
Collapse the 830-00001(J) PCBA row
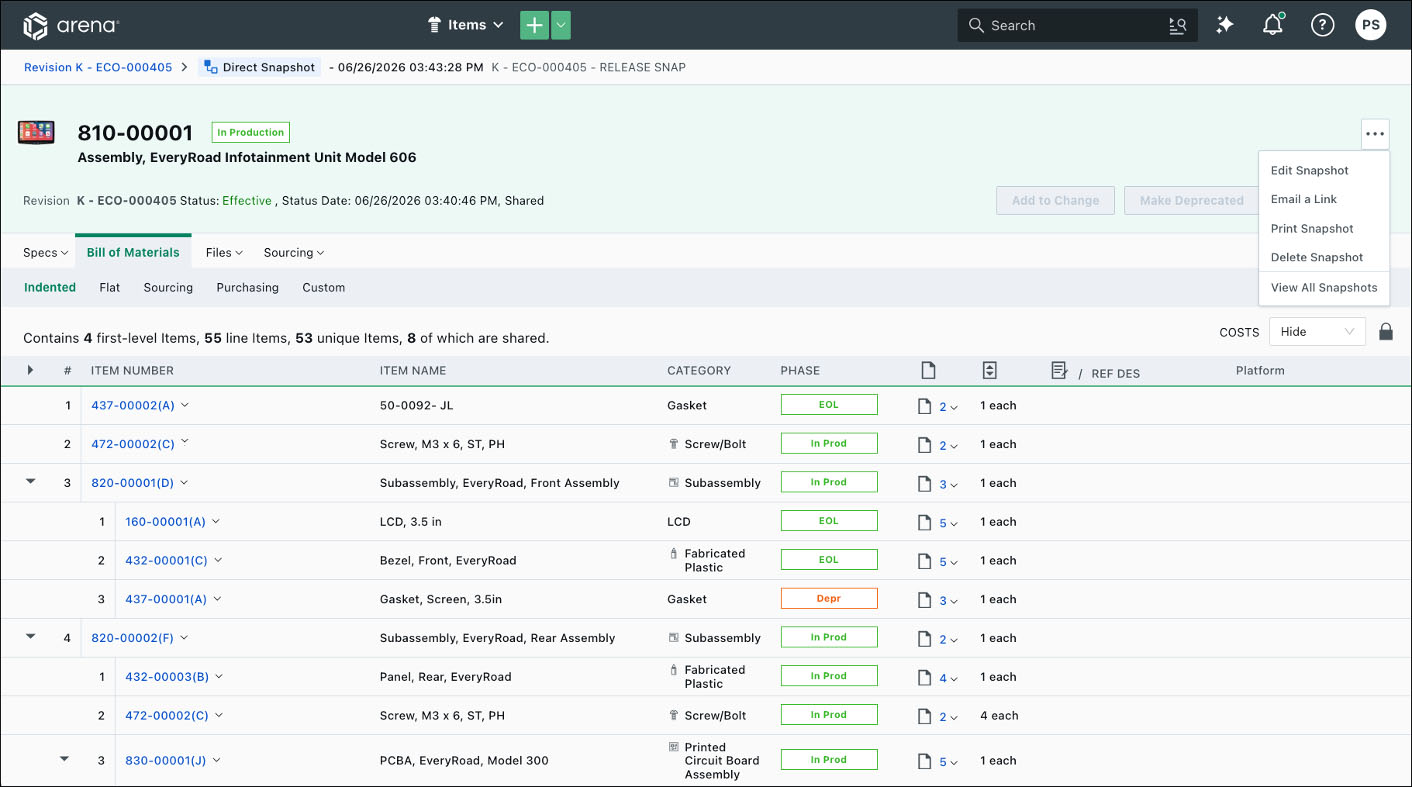point(65,760)
